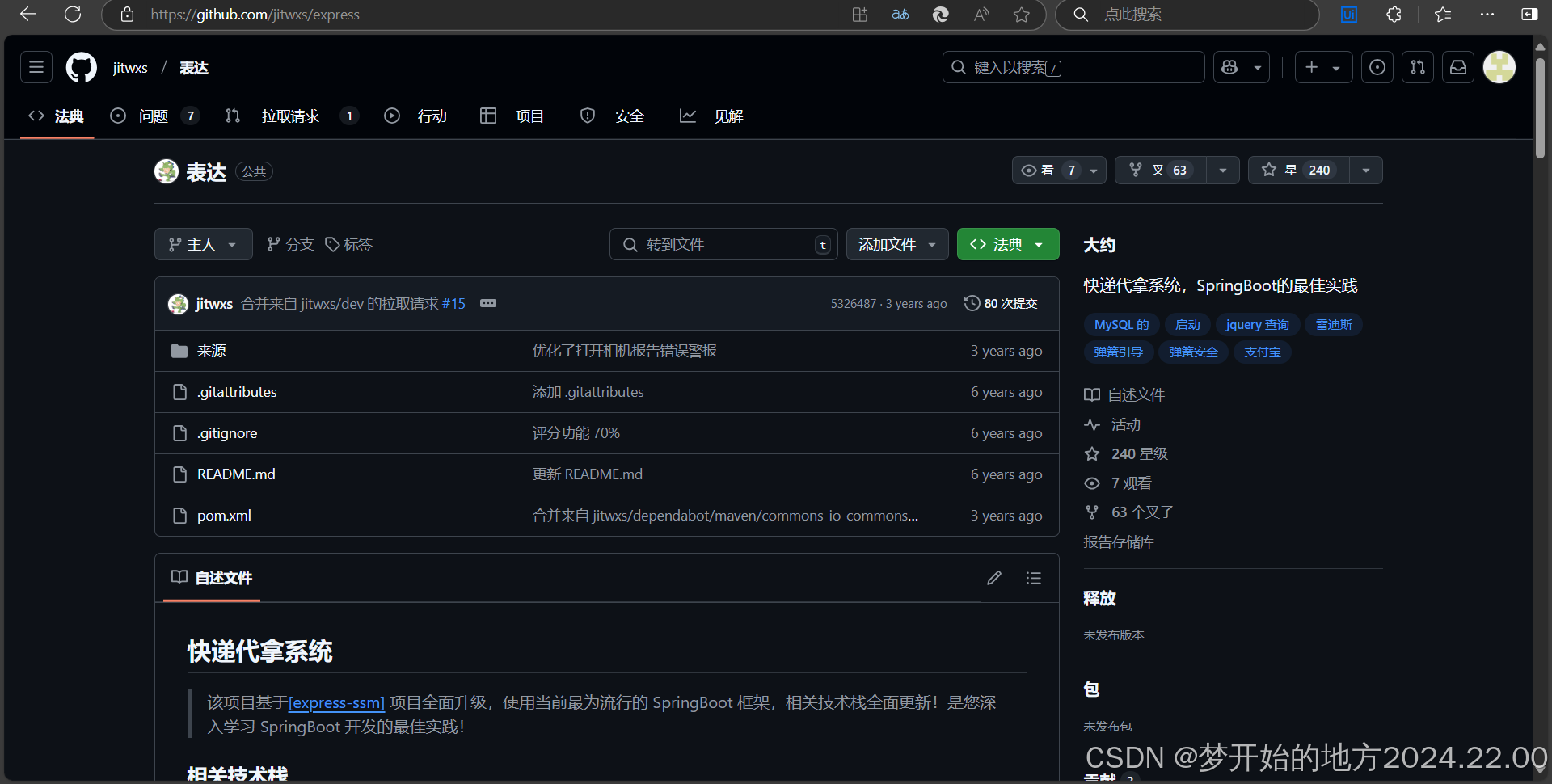Click the create-new plus icon
The height and width of the screenshot is (784, 1552).
click(x=1311, y=67)
